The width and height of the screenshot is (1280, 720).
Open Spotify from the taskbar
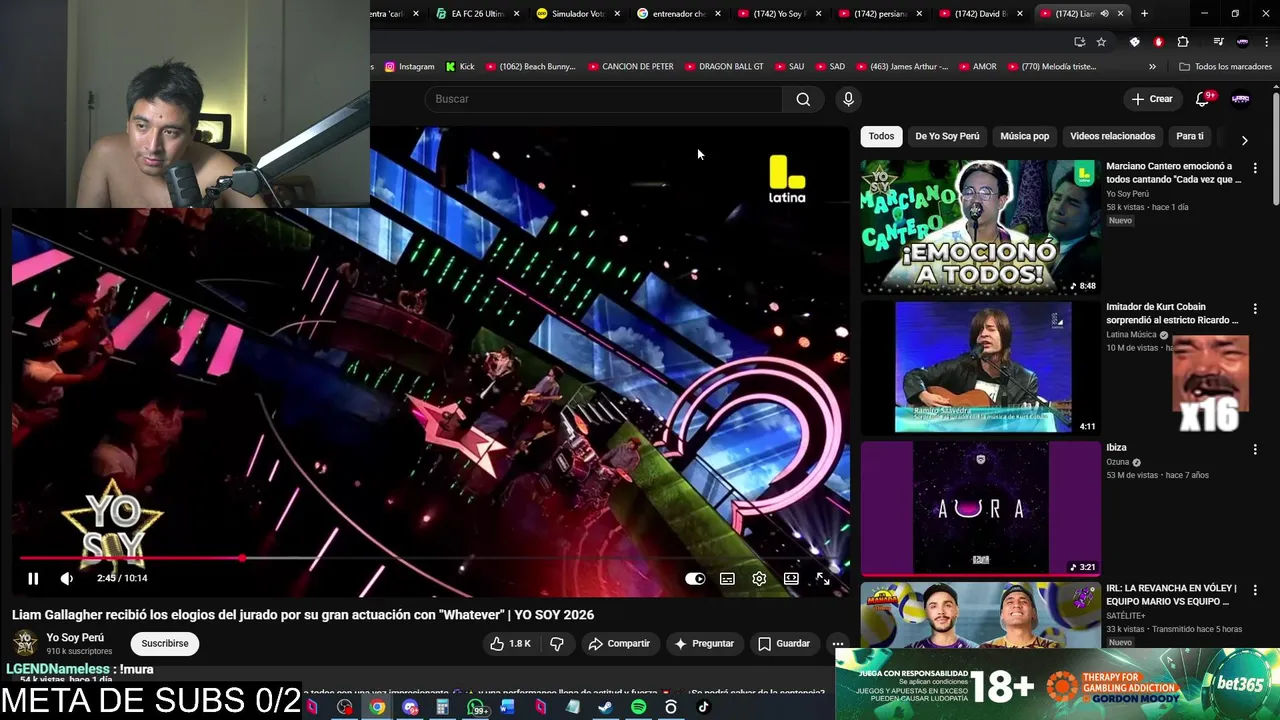pyautogui.click(x=638, y=707)
